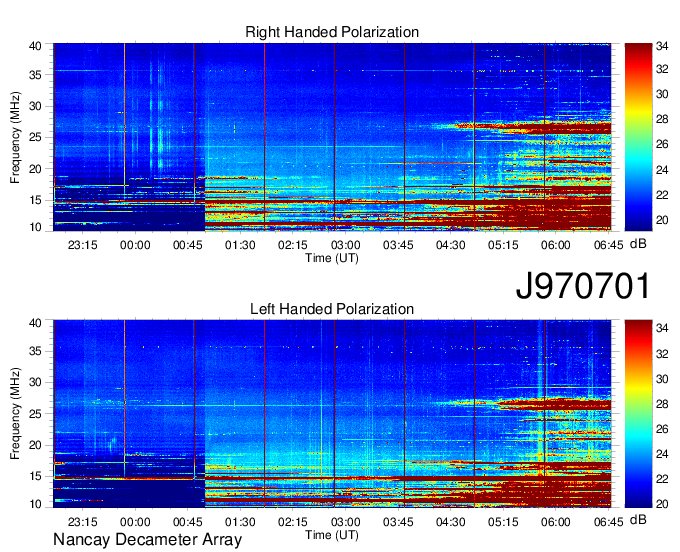The image size is (680, 552).
Task: Click the 35 MHz tick on Right Handed plot
Action: pos(35,75)
